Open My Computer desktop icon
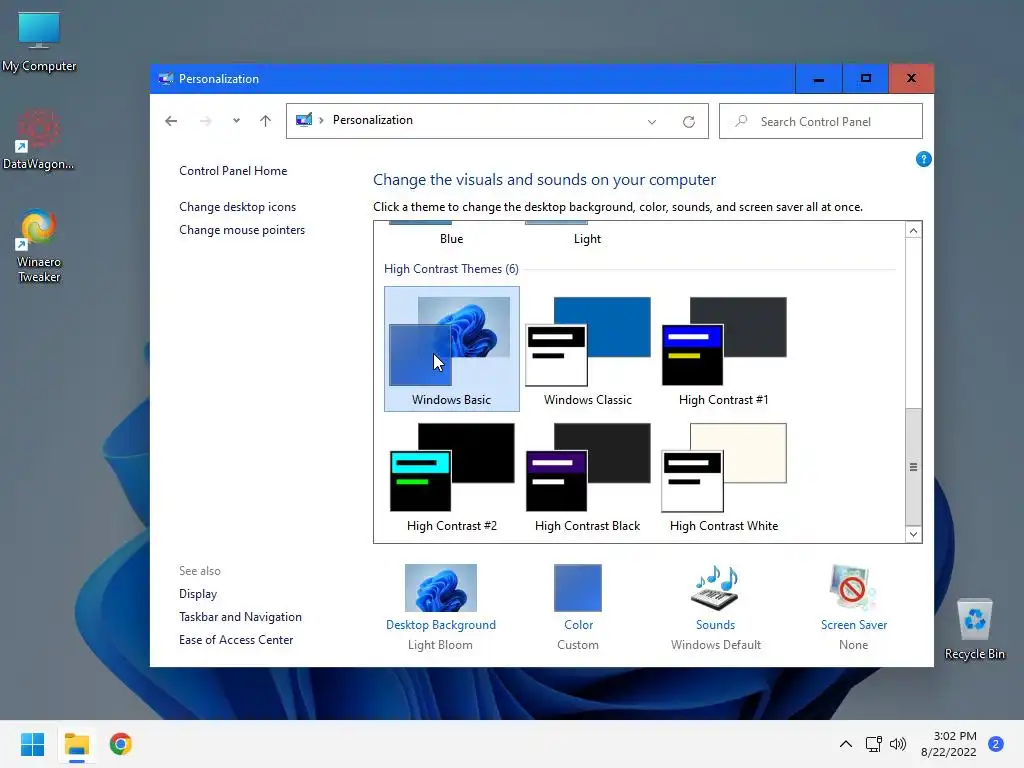1024x768 pixels. point(39,42)
